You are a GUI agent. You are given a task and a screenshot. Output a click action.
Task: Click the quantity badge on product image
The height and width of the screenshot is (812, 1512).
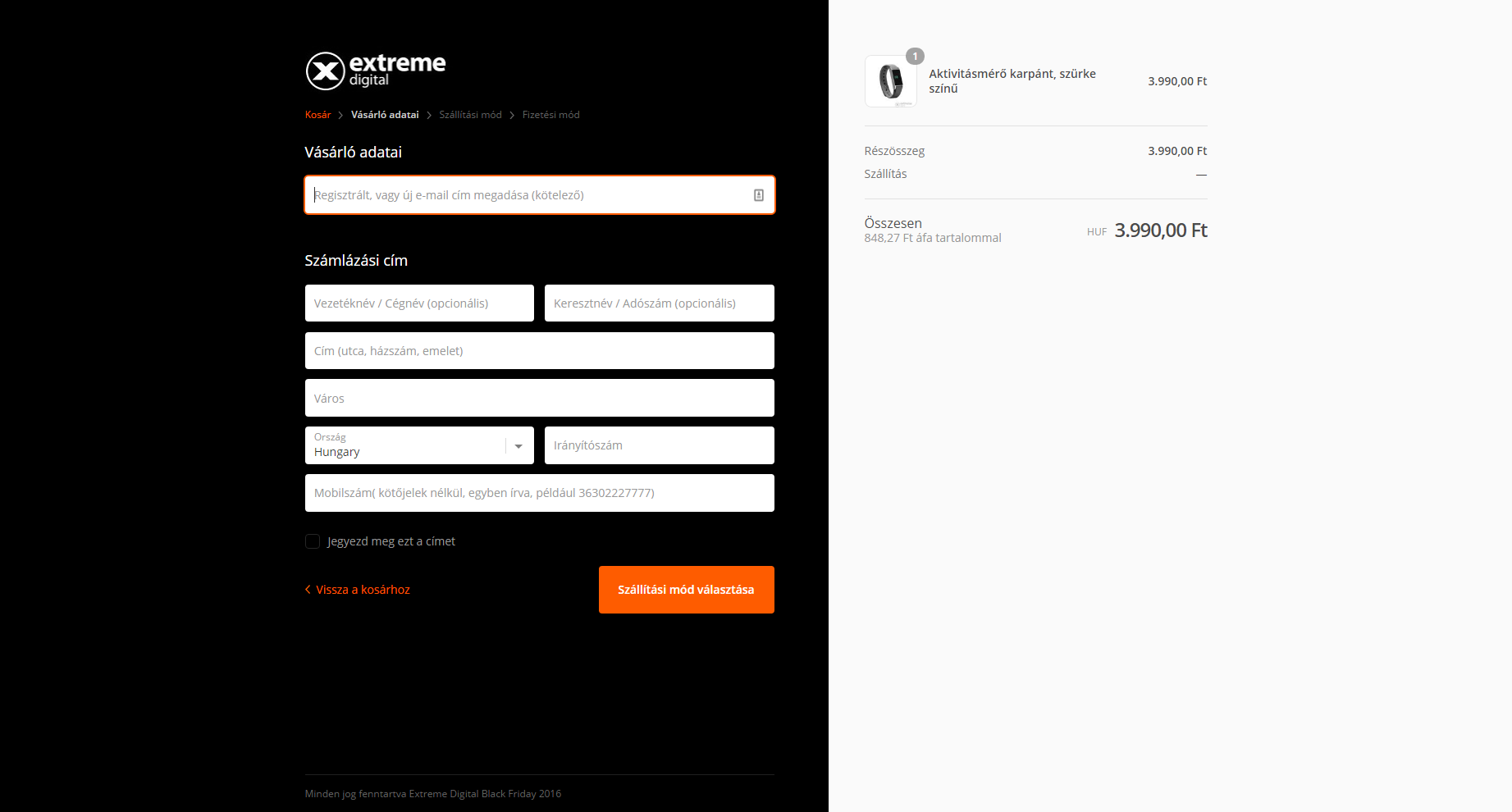point(915,57)
